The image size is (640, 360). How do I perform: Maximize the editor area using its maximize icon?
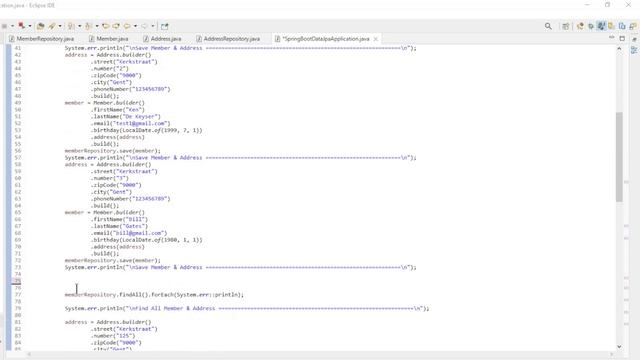pyautogui.click(x=622, y=38)
